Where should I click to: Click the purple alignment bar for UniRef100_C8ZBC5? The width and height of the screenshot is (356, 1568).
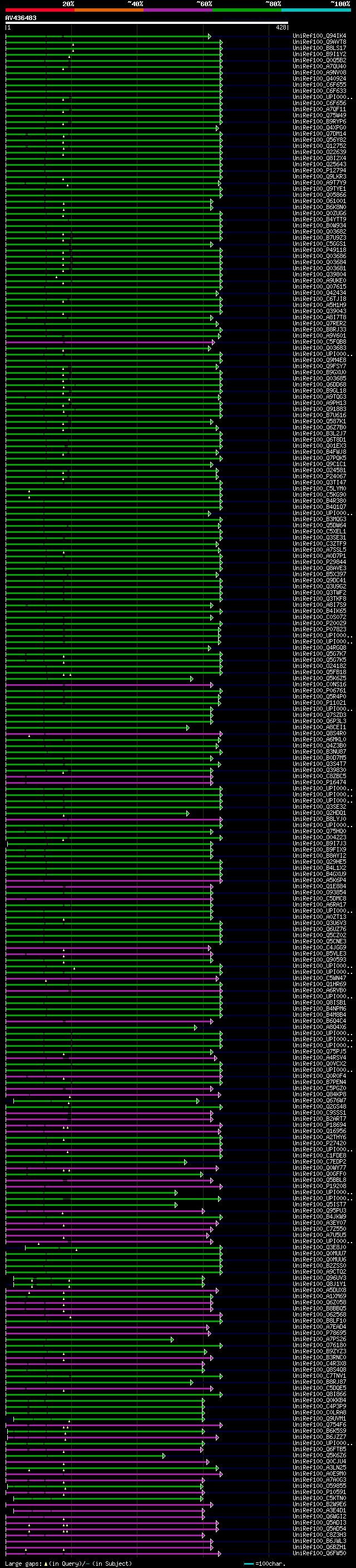tap(108, 776)
